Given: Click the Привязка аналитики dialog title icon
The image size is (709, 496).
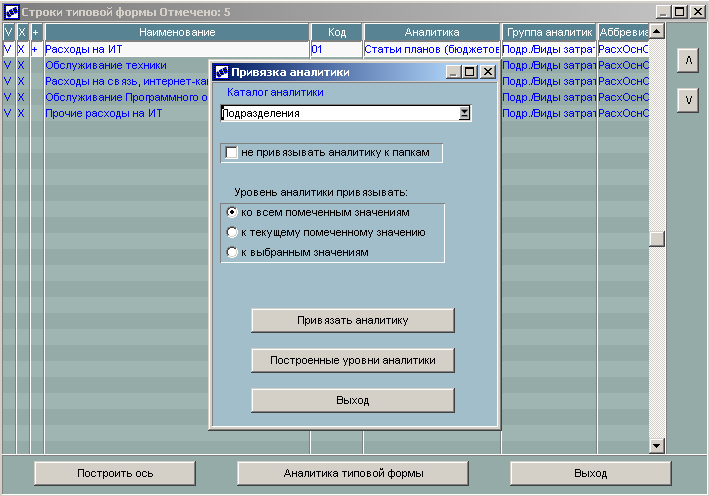Looking at the screenshot, I should 222,72.
